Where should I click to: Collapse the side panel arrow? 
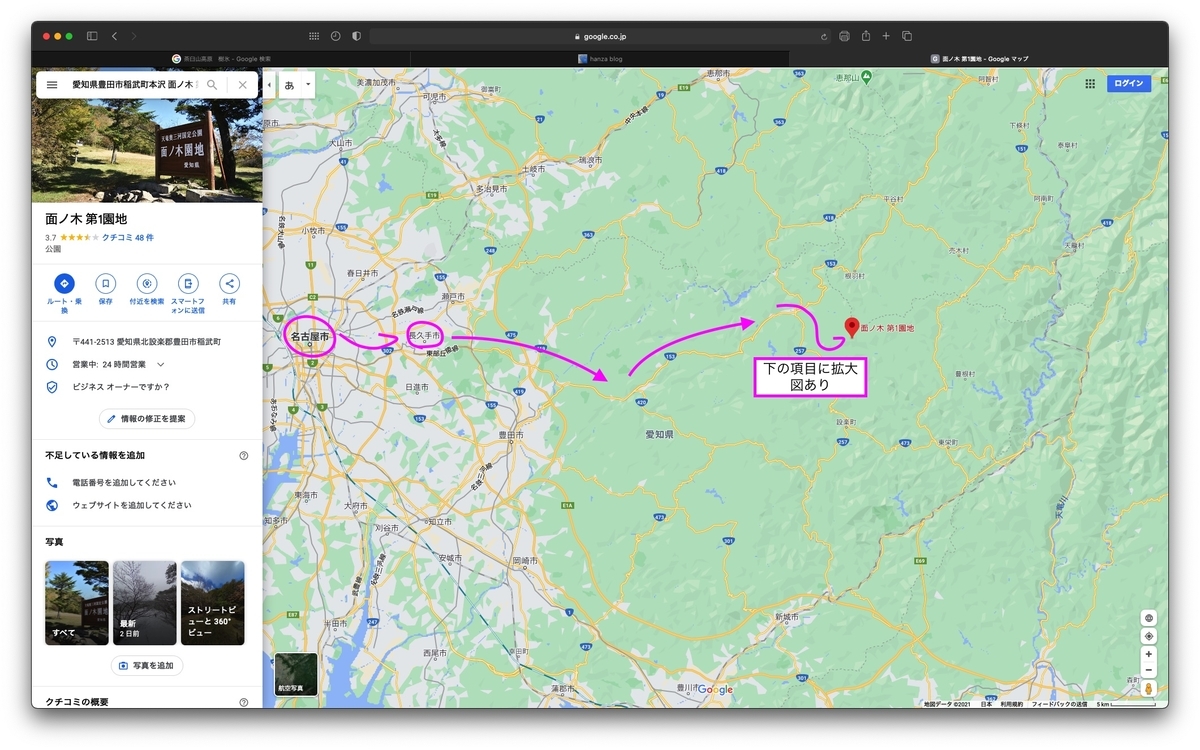[x=269, y=85]
